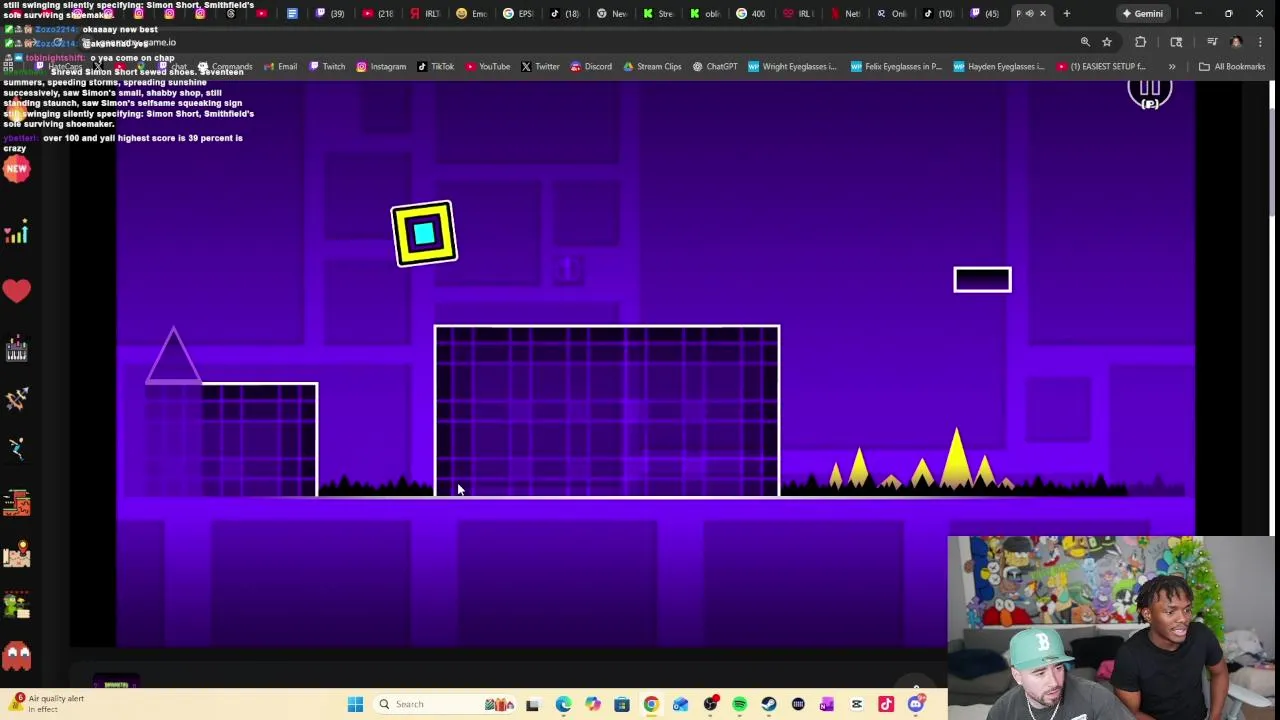Switch to the TikTok (10) tab
1280x720 pixels.
[938, 13]
